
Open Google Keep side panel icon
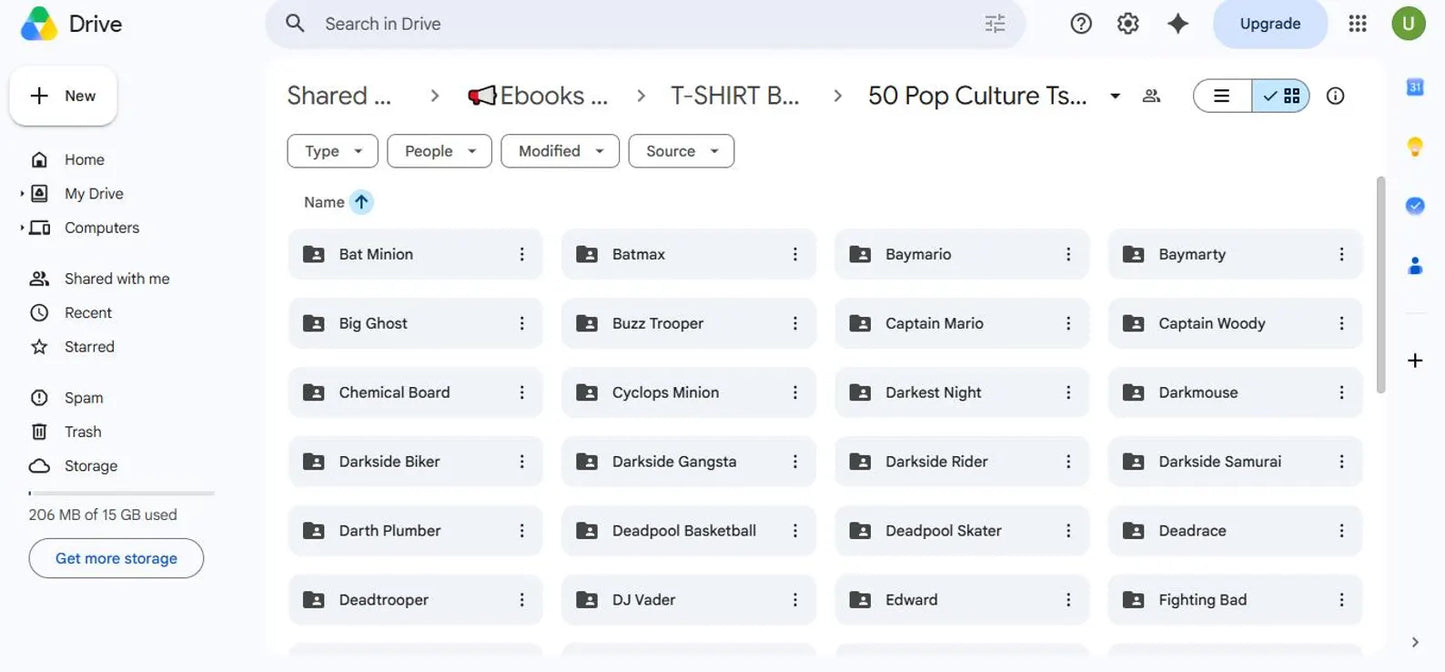1415,146
